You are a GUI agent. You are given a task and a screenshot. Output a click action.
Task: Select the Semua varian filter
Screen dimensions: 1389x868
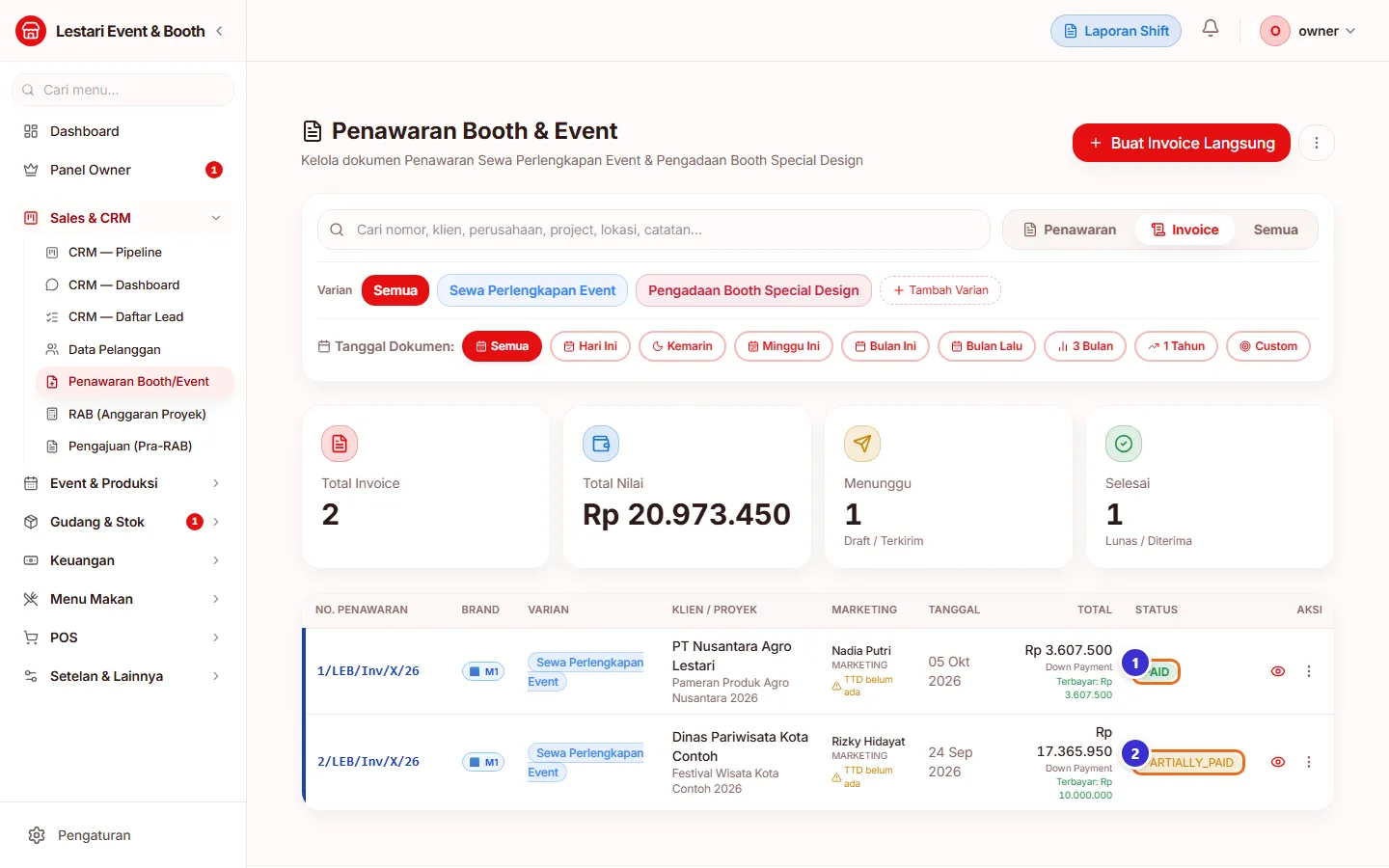click(x=395, y=290)
